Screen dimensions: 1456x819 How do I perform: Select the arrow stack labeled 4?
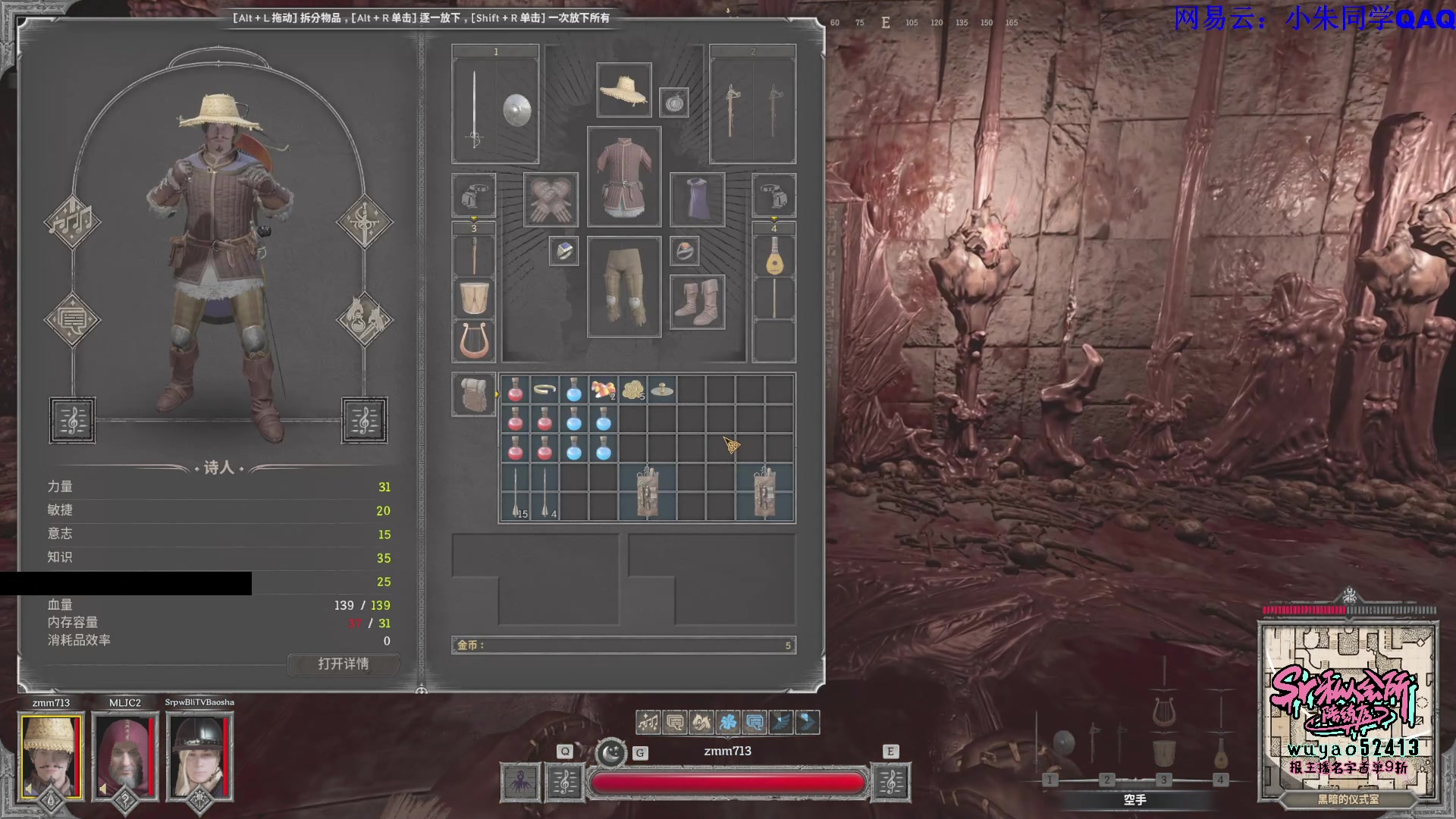544,493
